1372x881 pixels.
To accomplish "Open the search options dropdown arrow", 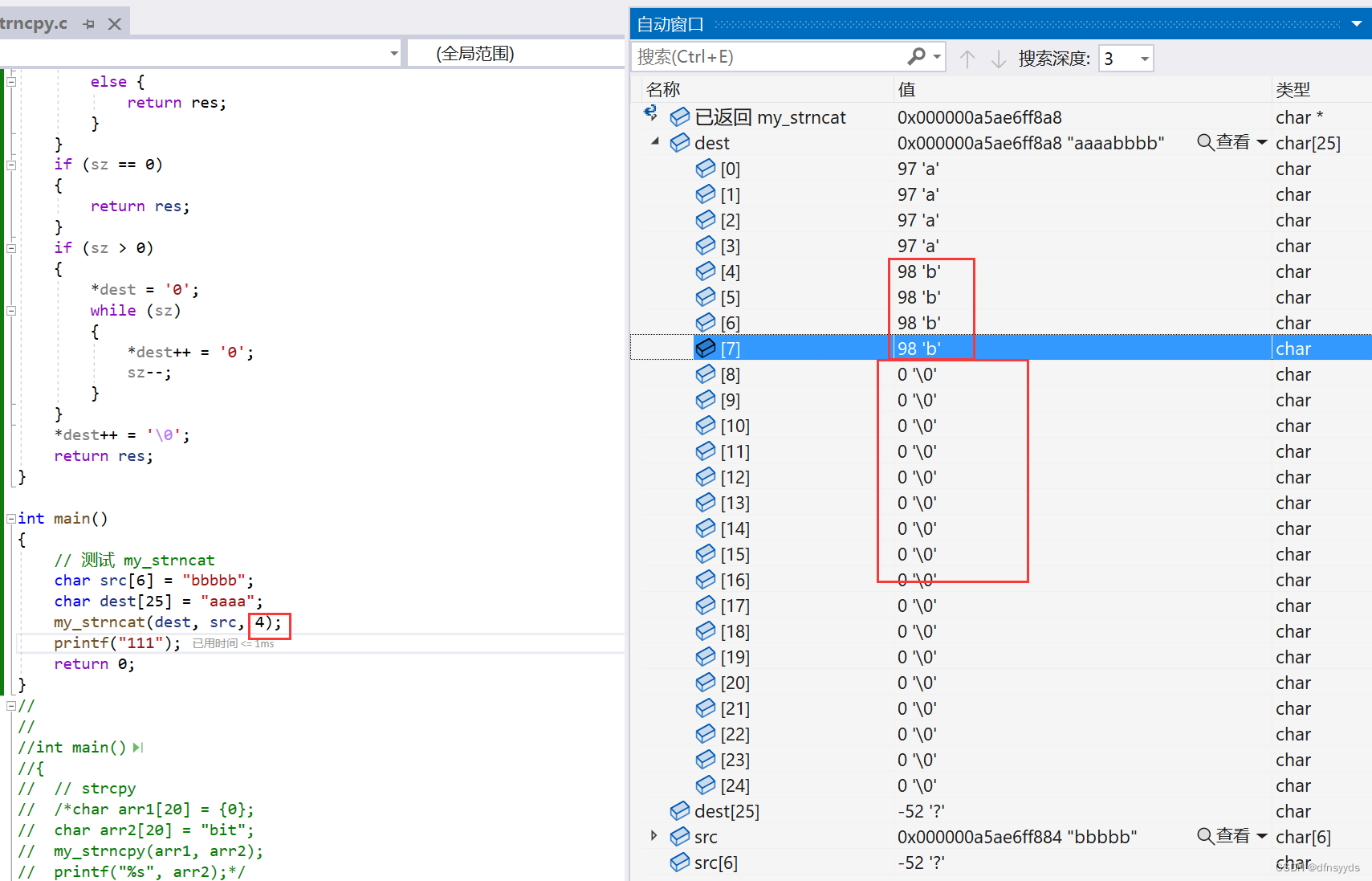I will 937,57.
